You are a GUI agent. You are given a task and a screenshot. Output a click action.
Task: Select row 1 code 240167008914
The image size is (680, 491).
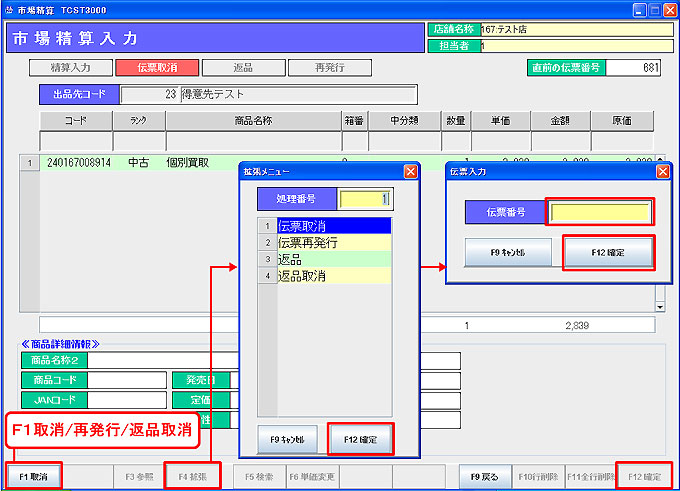point(79,163)
